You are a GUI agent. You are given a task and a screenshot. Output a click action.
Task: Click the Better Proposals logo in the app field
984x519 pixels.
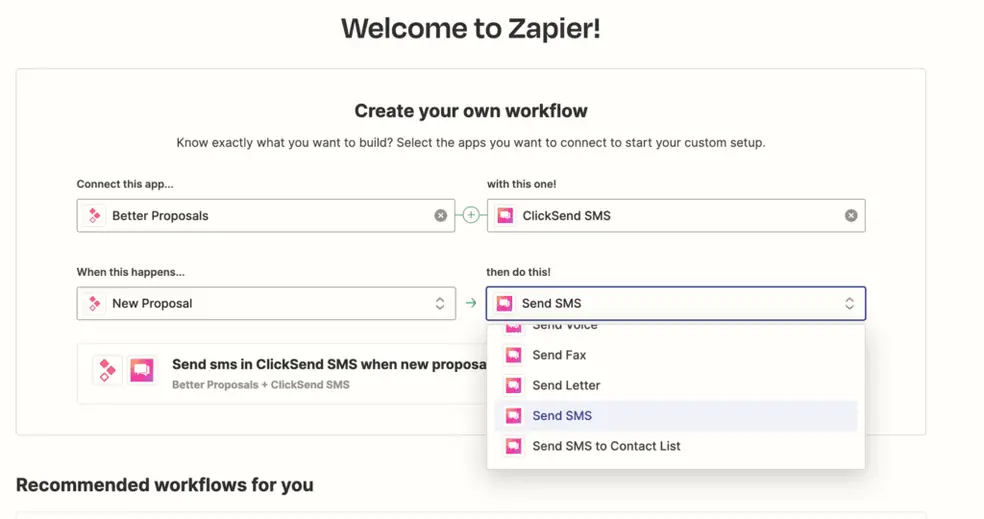click(94, 215)
